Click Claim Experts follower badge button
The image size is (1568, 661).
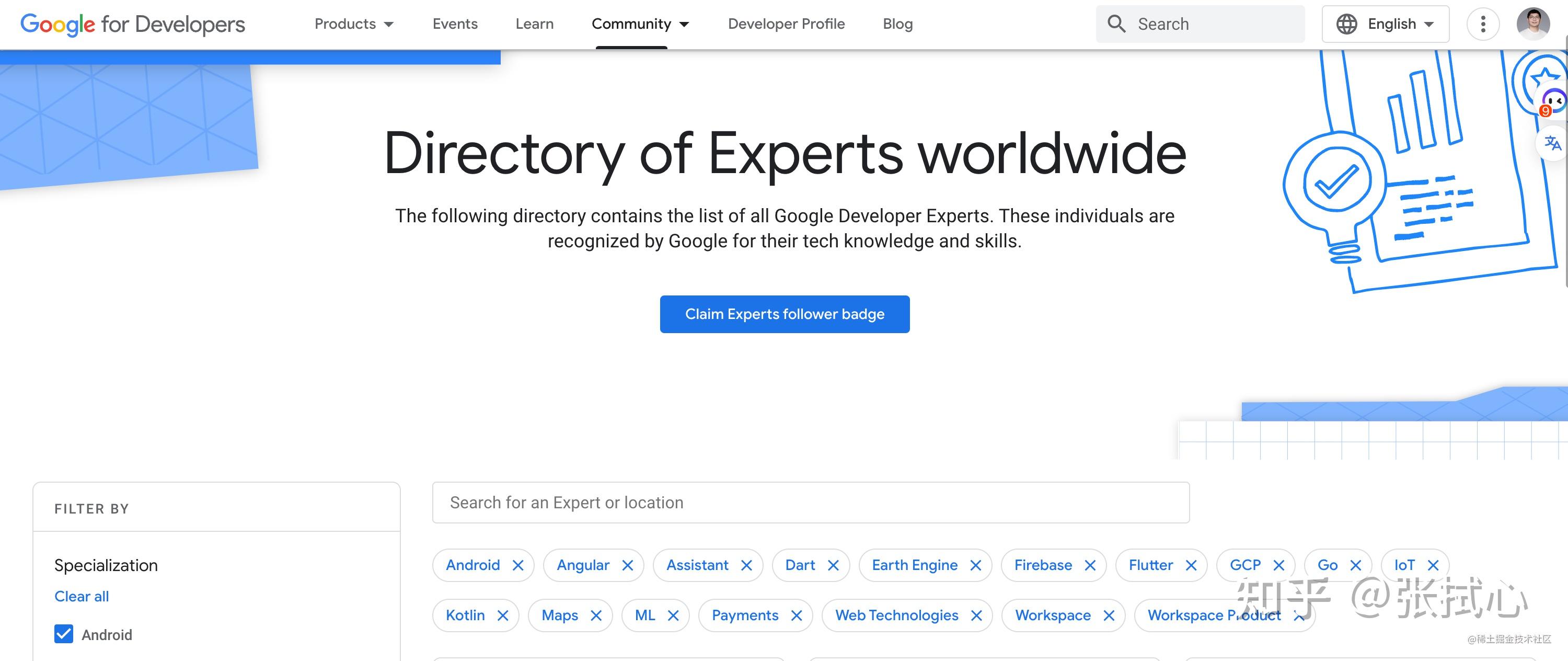click(784, 314)
